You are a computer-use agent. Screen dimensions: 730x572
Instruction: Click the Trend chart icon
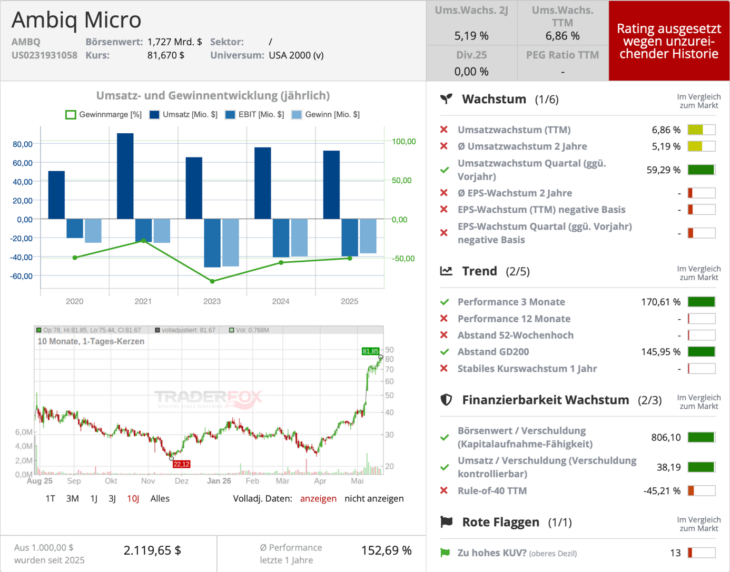[446, 271]
